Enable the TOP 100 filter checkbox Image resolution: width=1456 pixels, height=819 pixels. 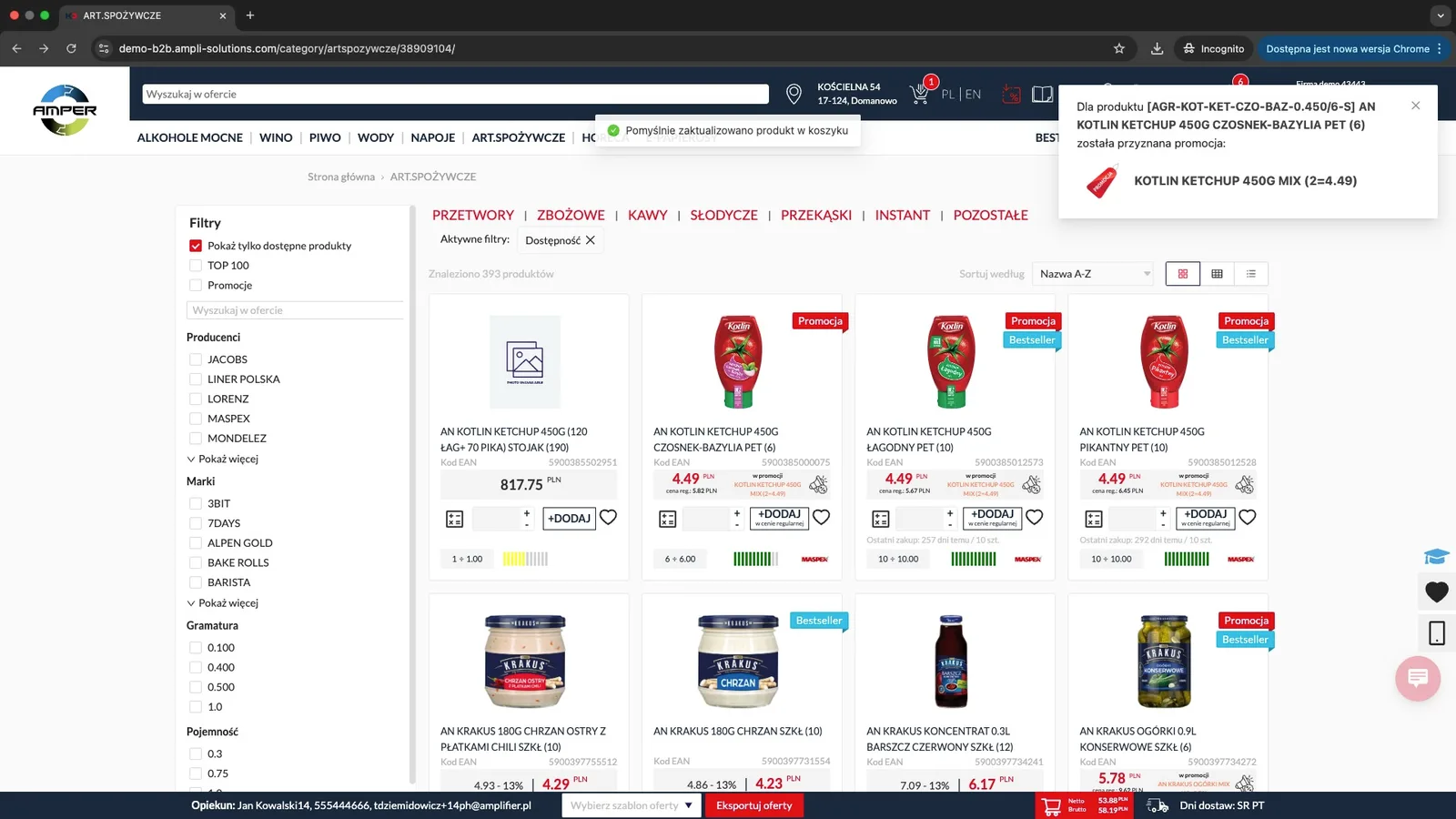(196, 266)
